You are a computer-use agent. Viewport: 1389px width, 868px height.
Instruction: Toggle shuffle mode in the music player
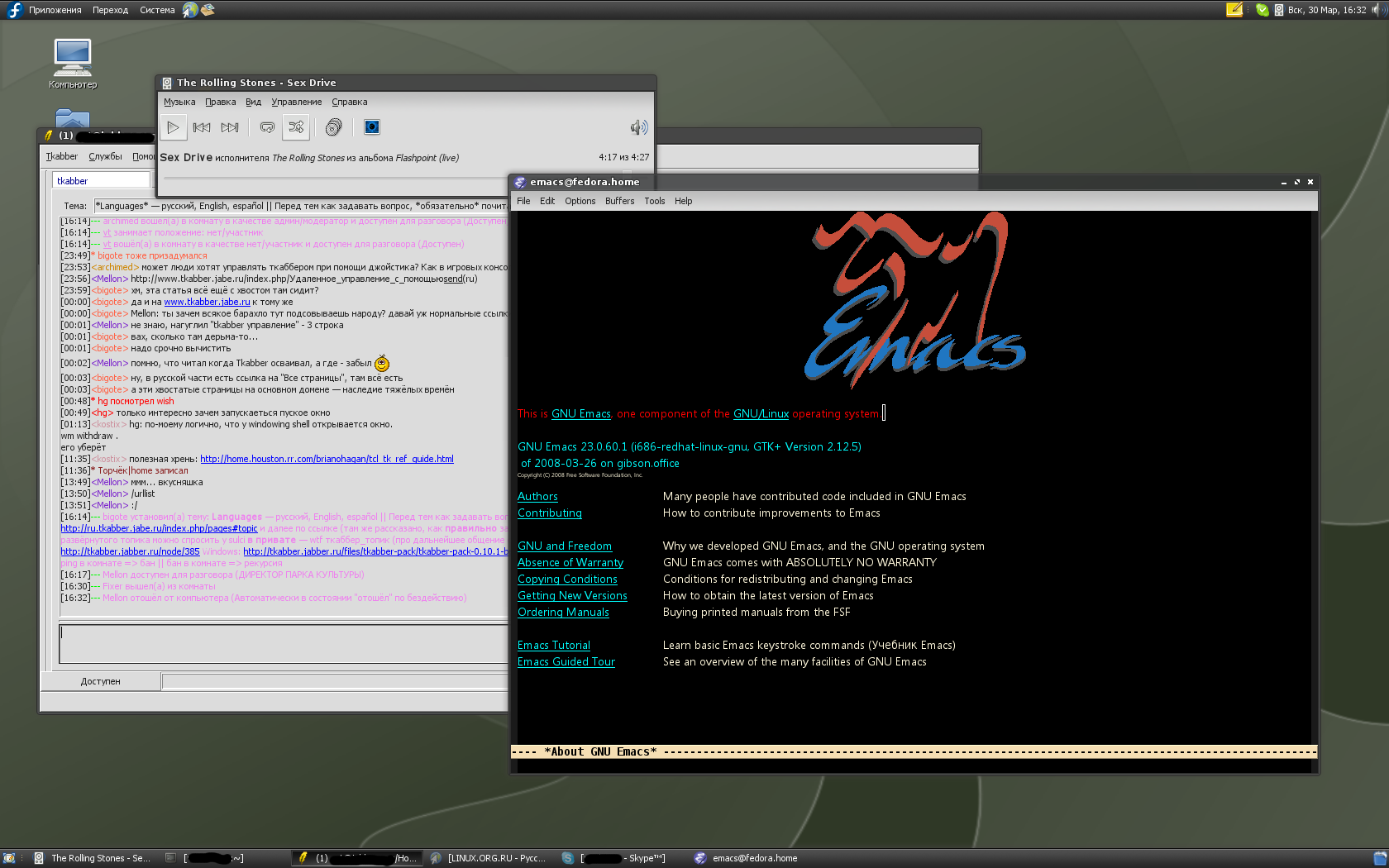296,127
